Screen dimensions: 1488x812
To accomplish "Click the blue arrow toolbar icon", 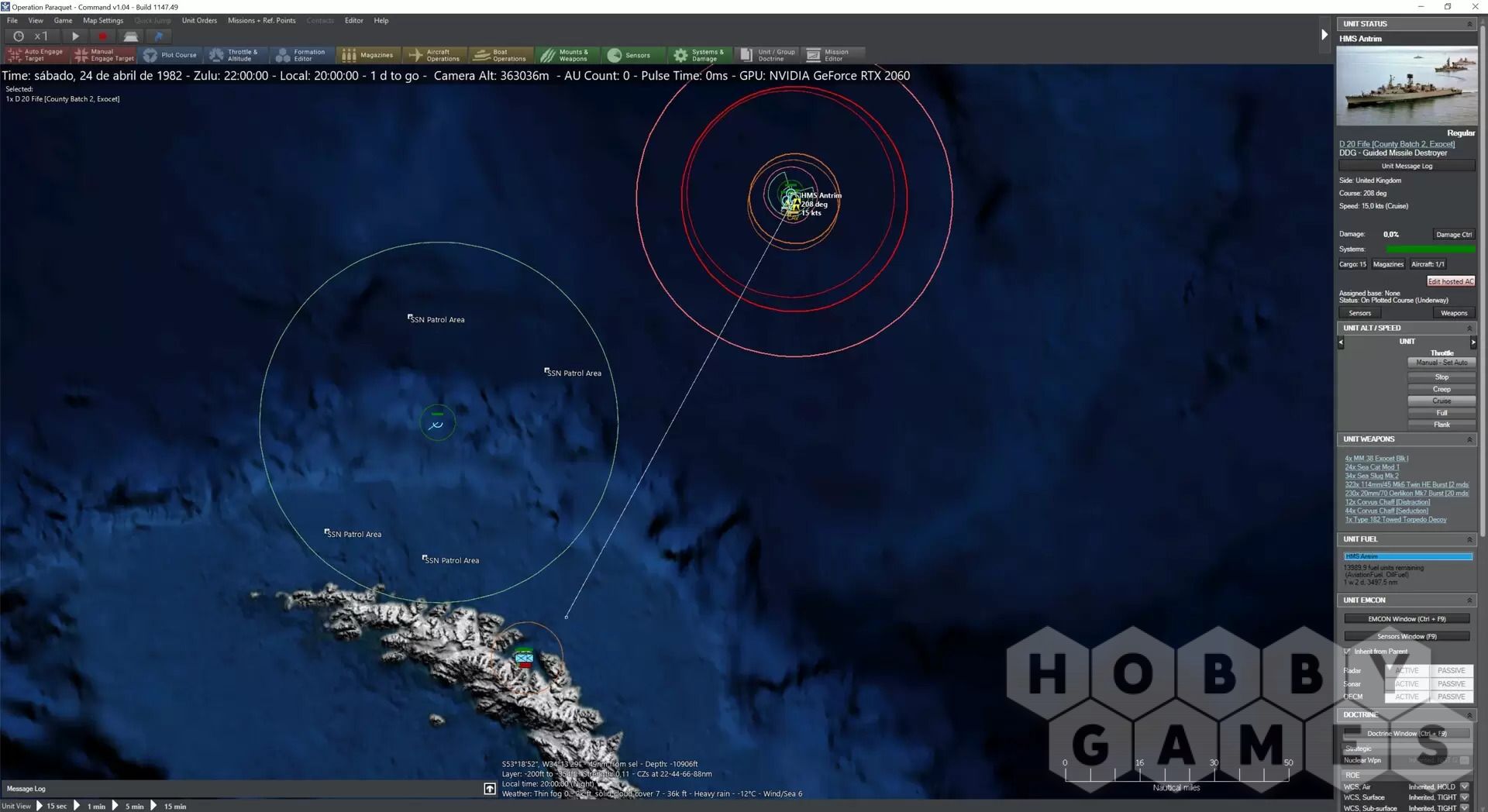I will pos(159,36).
